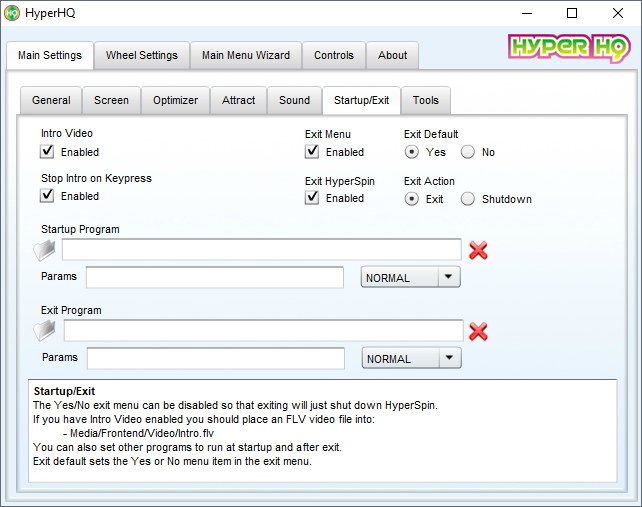Clear the Exit Program path with red X

pyautogui.click(x=478, y=331)
